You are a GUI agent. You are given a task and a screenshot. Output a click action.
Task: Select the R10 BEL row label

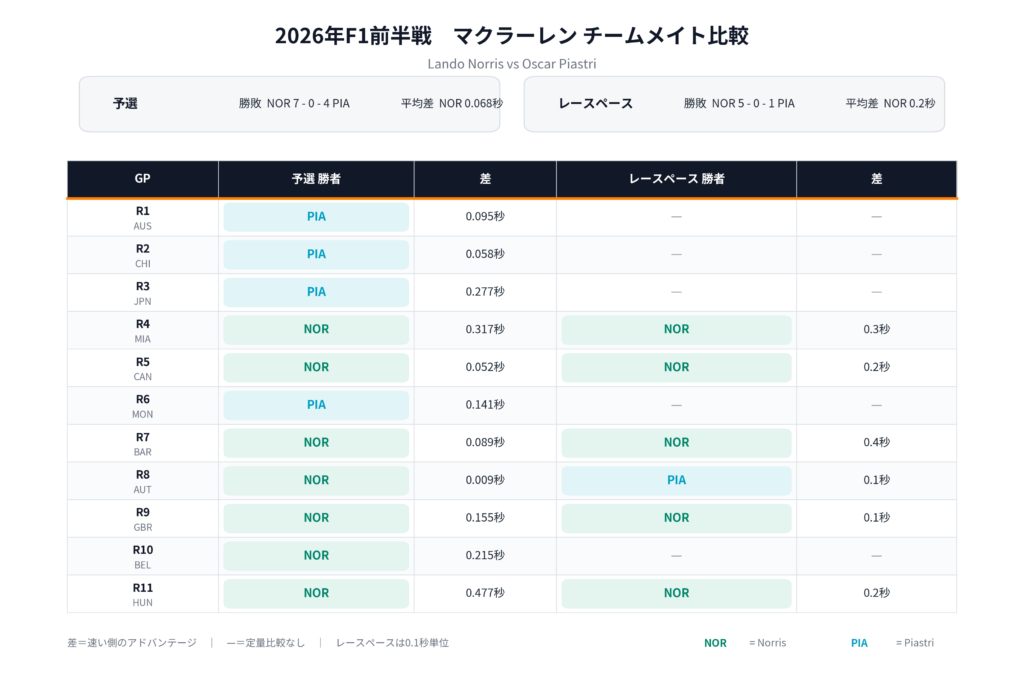[142, 557]
